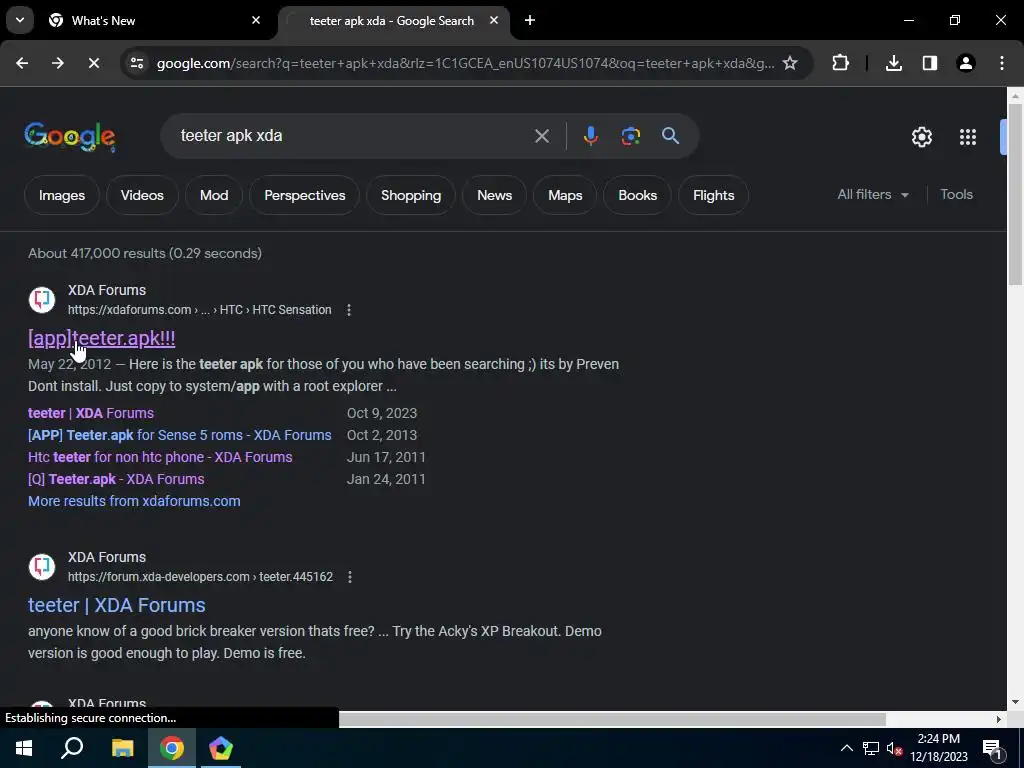Viewport: 1024px width, 768px height.
Task: Click the network icon in system tray
Action: (x=871, y=748)
